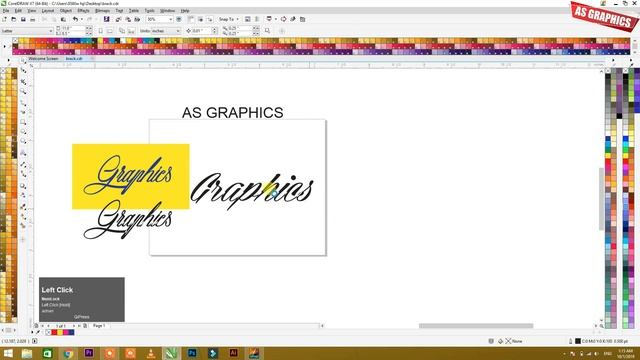This screenshot has width=640, height=360.
Task: Apply page size to all pages
Action: pos(122,31)
